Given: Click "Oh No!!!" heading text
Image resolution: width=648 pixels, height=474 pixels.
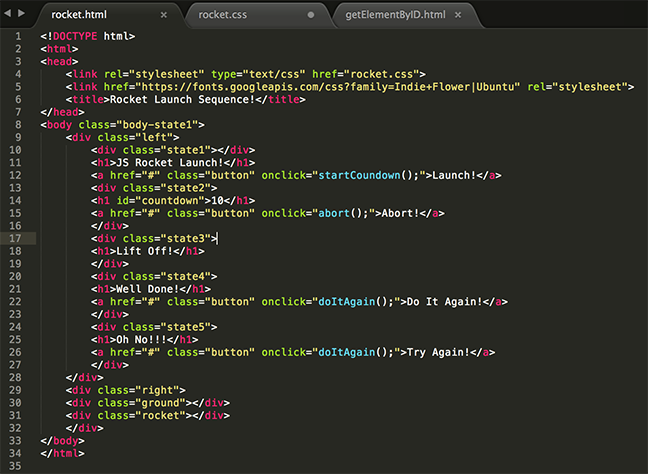Looking at the screenshot, I should tap(141, 340).
